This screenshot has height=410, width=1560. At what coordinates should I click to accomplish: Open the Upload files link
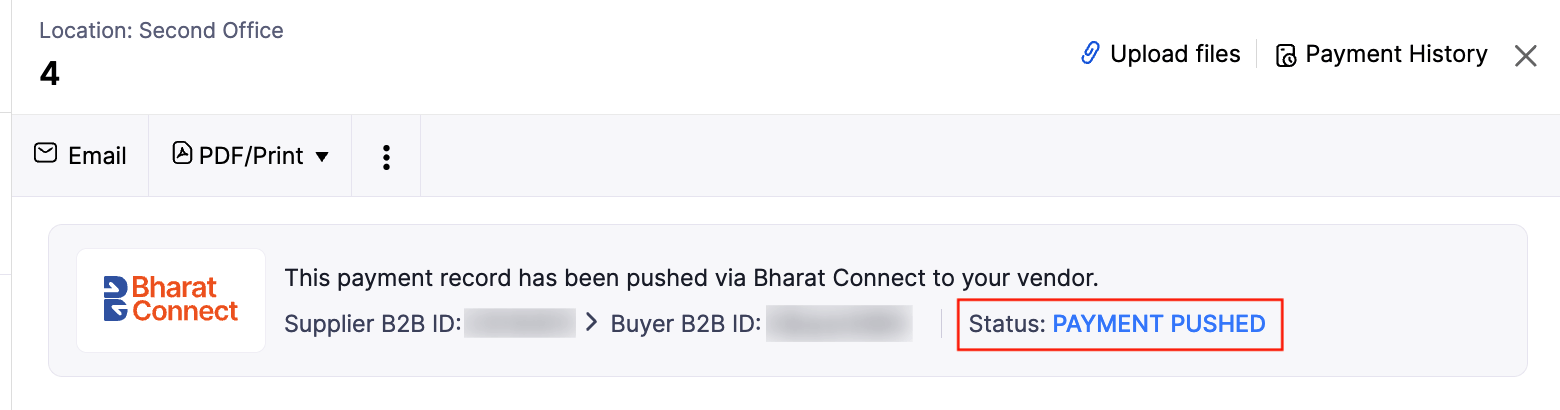tap(1175, 54)
